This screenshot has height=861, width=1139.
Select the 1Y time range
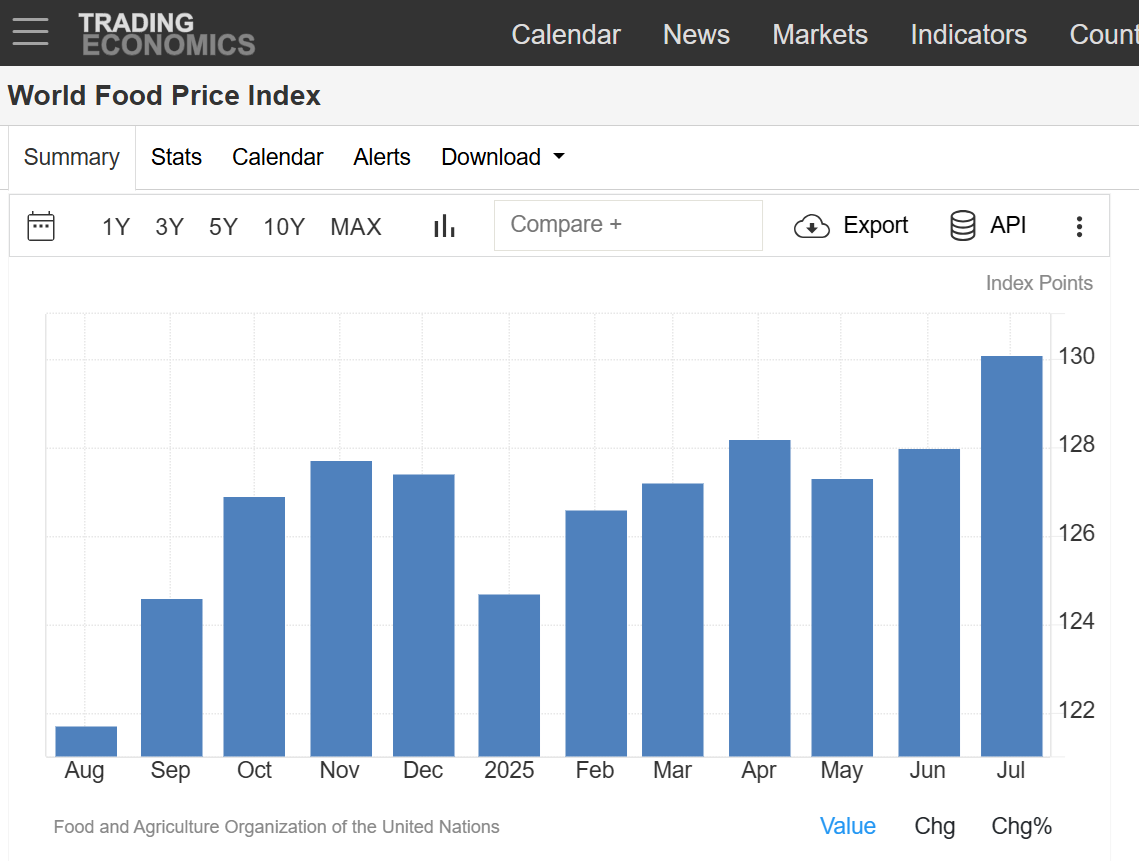click(115, 227)
